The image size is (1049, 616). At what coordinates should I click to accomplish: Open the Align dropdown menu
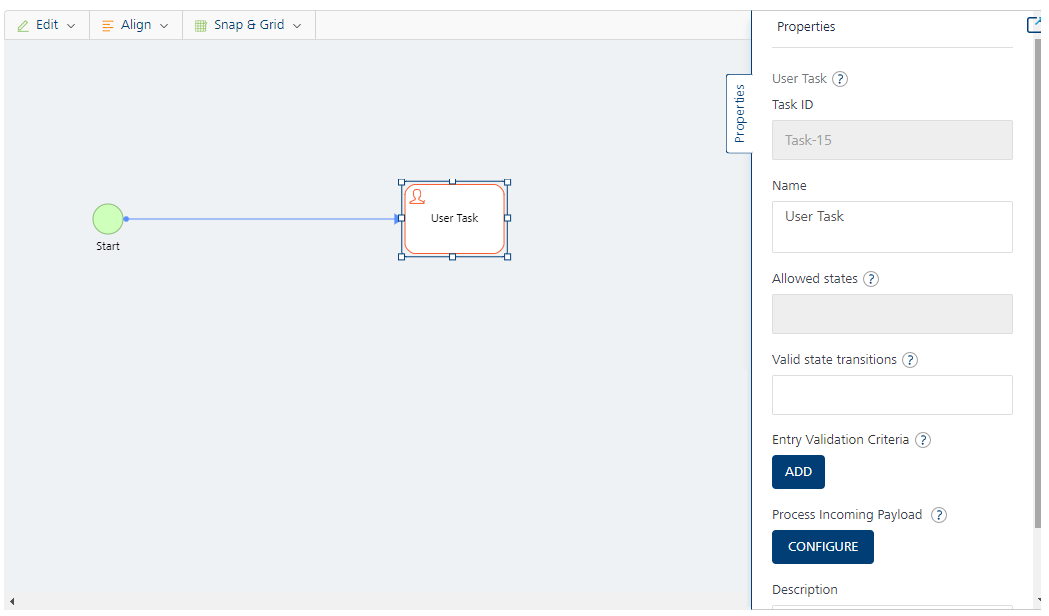click(x=135, y=25)
